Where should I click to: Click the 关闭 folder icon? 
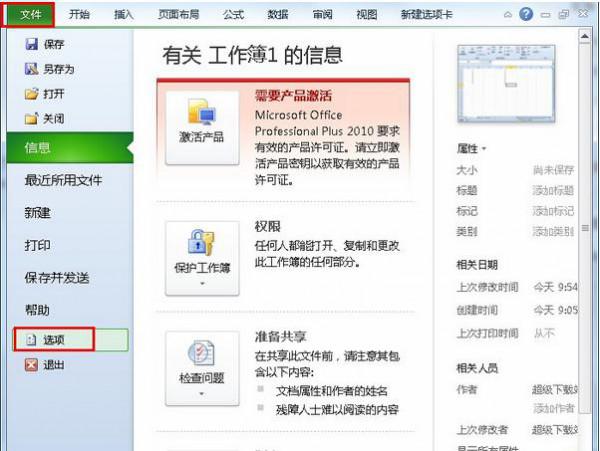click(31, 119)
